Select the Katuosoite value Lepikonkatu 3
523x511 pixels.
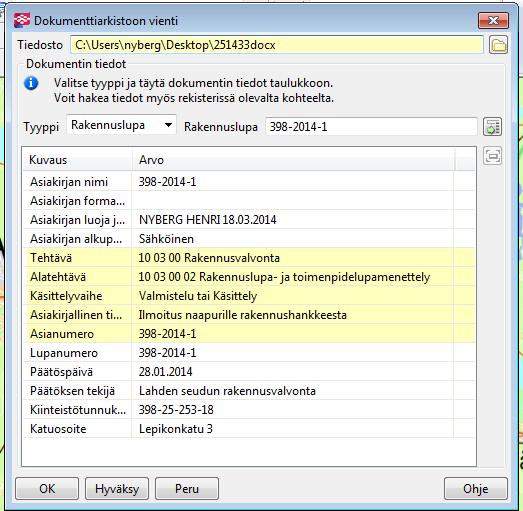coord(176,429)
